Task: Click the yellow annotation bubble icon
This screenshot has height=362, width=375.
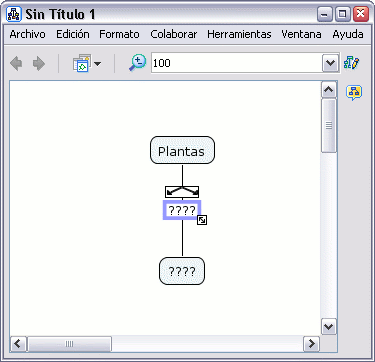Action: (x=354, y=93)
